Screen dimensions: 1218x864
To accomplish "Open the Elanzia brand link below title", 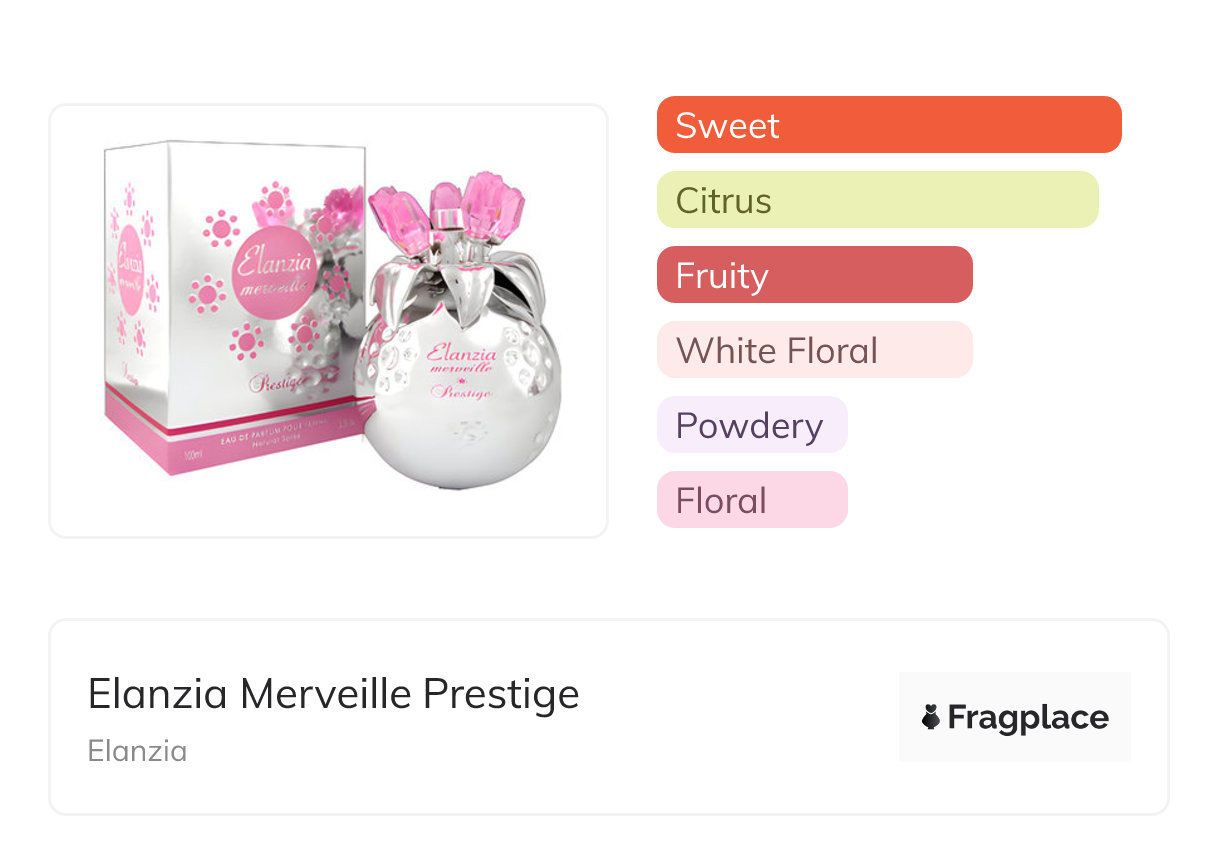I will [x=137, y=750].
